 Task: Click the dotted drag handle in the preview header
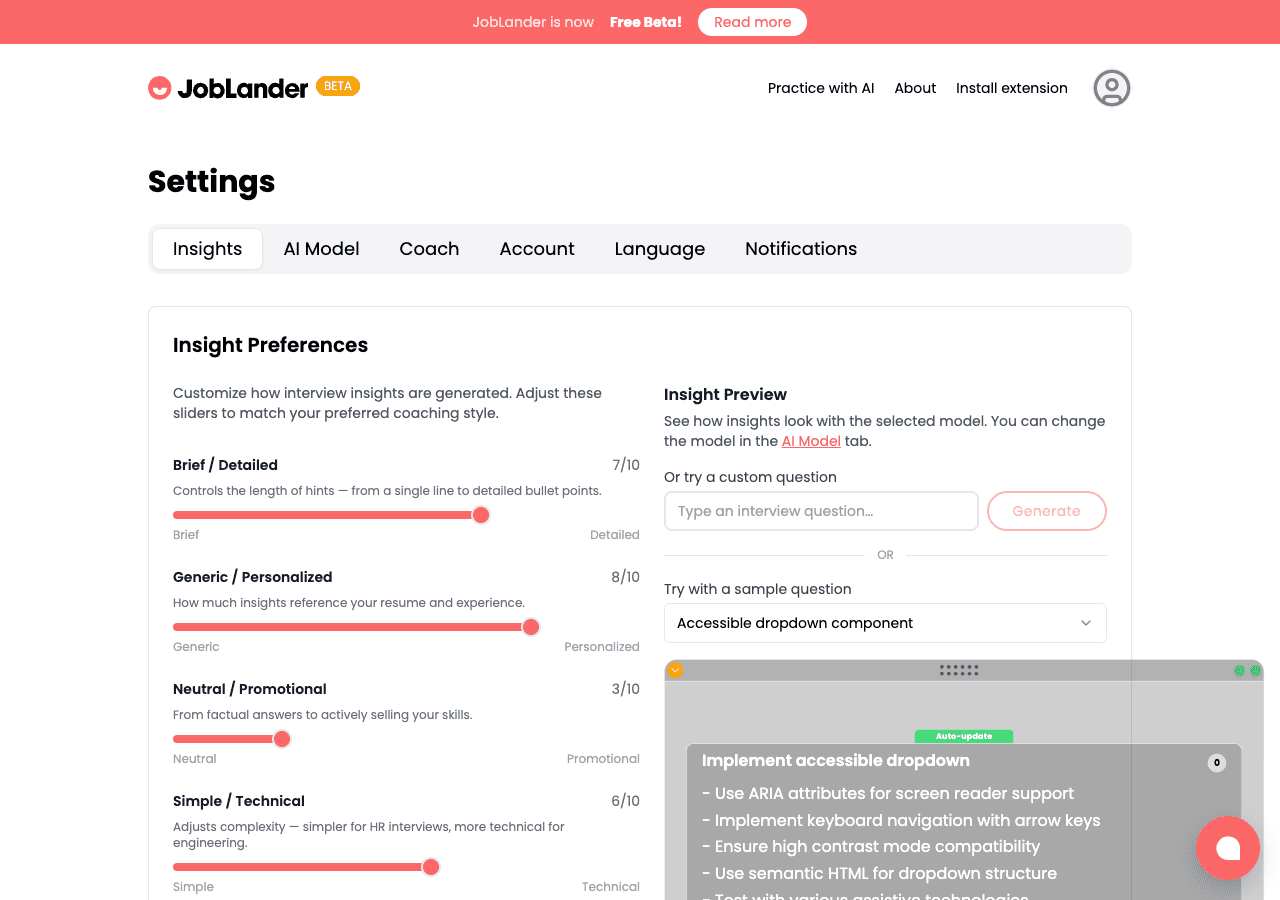click(959, 670)
